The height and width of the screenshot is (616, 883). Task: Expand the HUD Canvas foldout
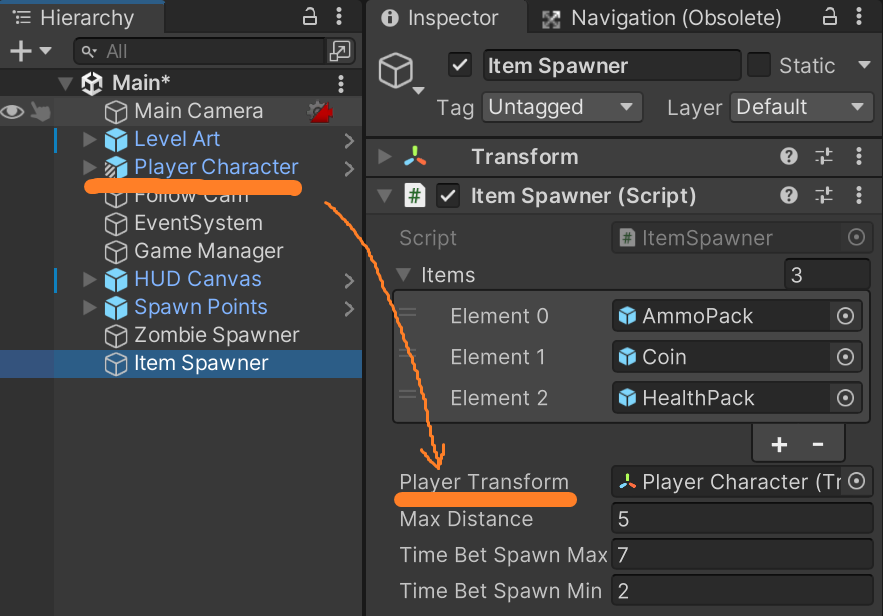pos(90,279)
